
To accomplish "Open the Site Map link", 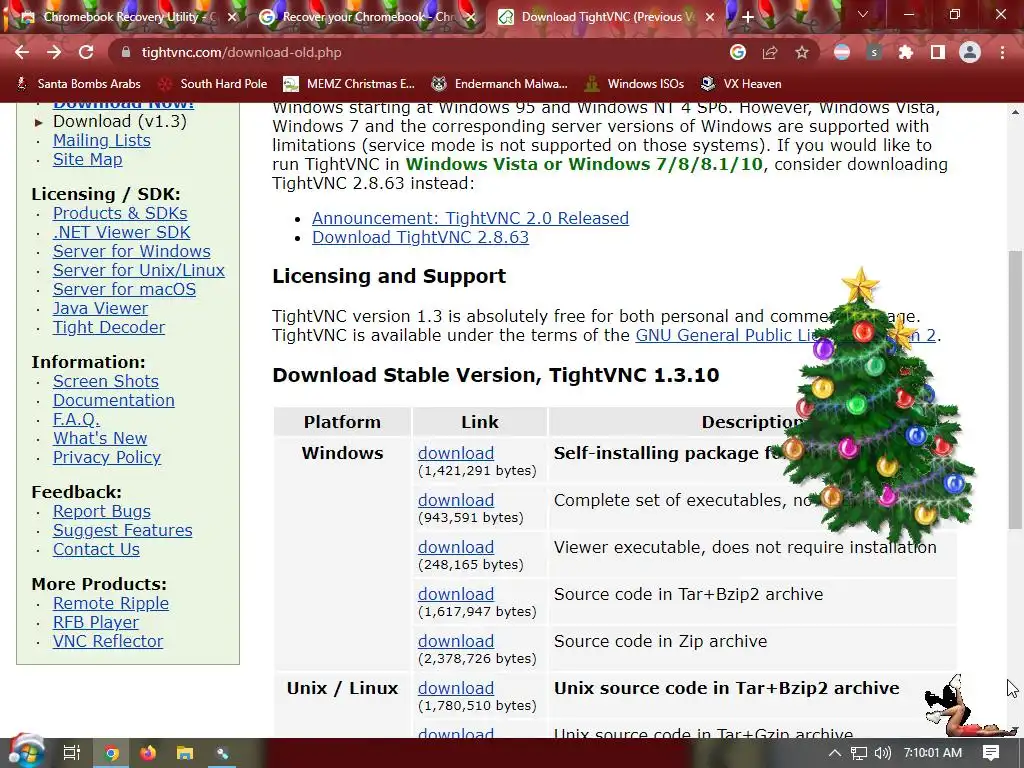I will pos(88,159).
